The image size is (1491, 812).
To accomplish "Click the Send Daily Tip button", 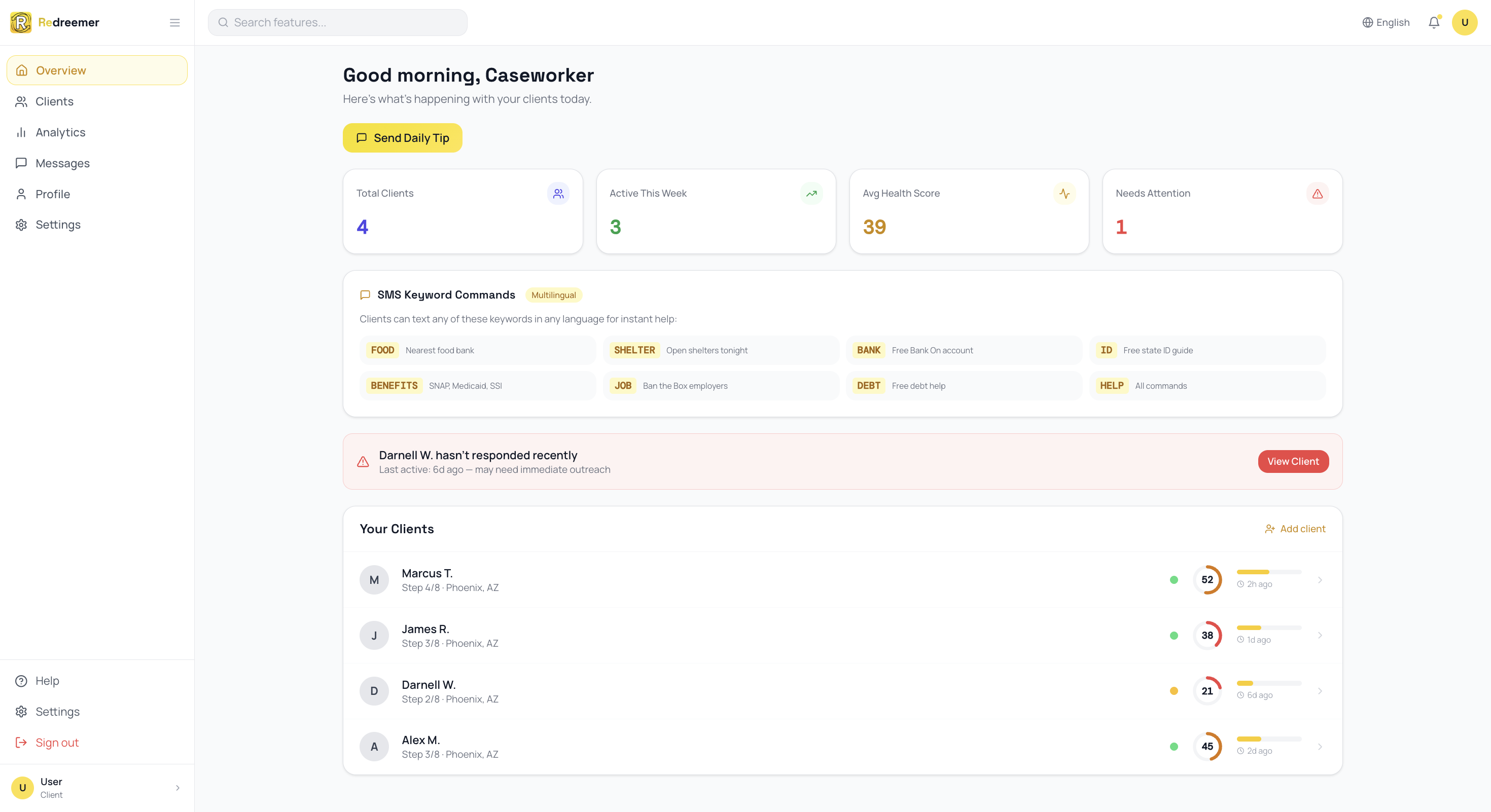I will (x=402, y=138).
